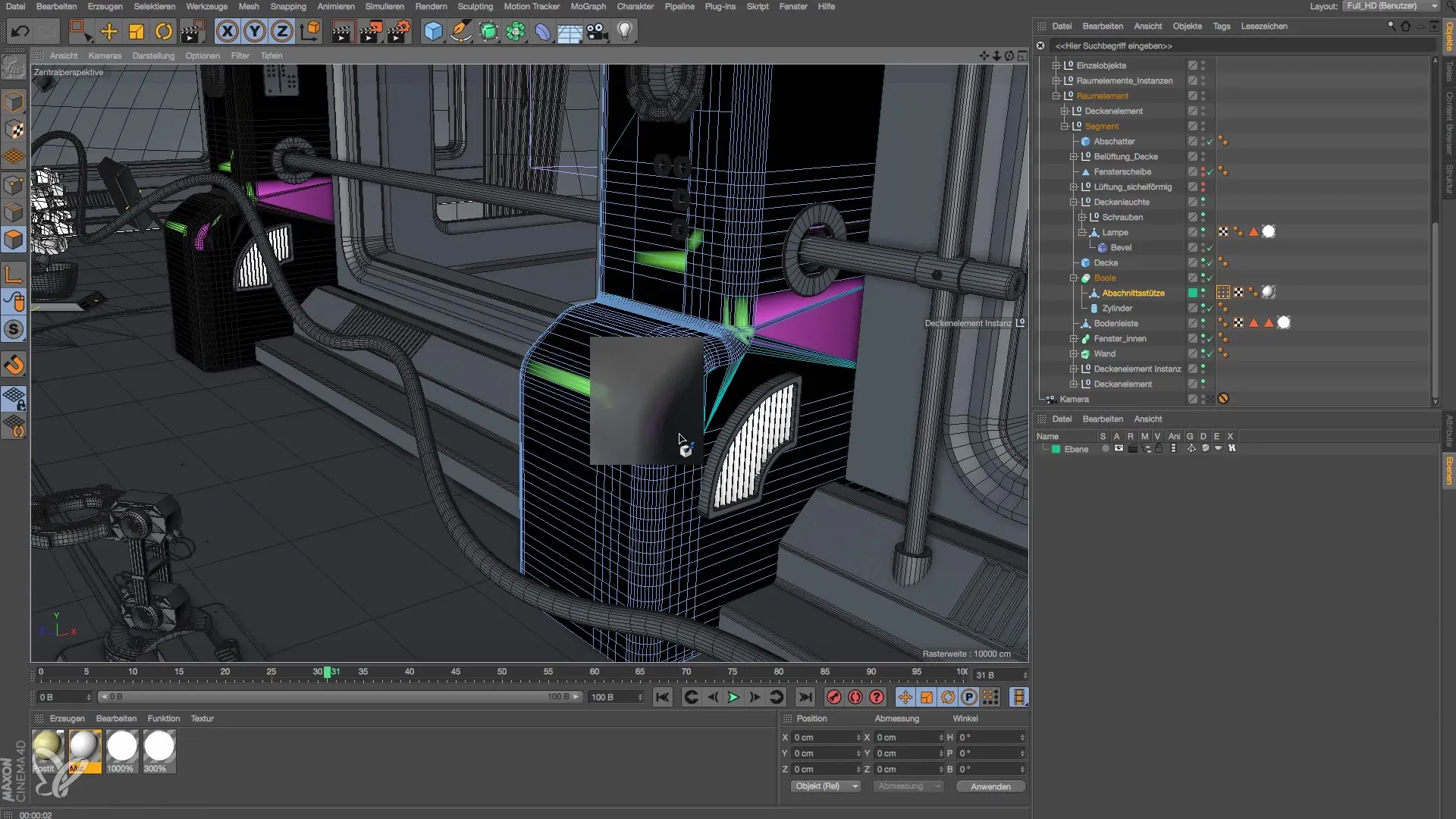Image resolution: width=1456 pixels, height=819 pixels.
Task: Add a camera object
Action: [x=598, y=31]
